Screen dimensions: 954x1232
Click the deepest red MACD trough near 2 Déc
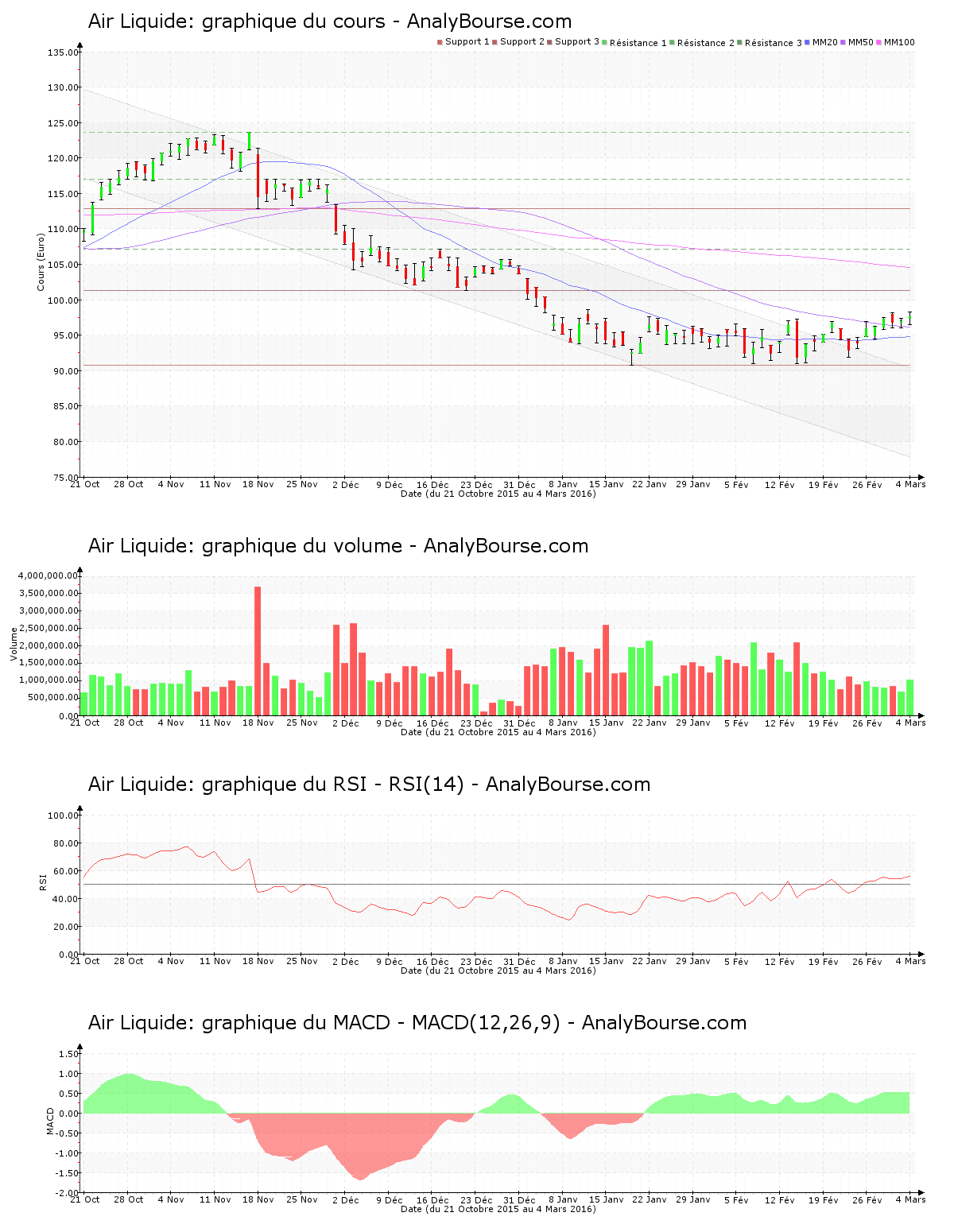[360, 1149]
